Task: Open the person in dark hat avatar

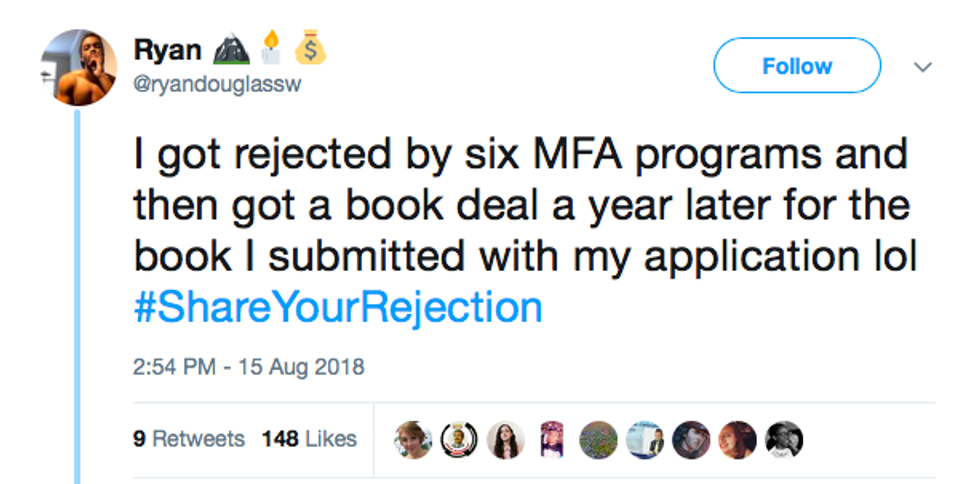Action: (x=691, y=440)
